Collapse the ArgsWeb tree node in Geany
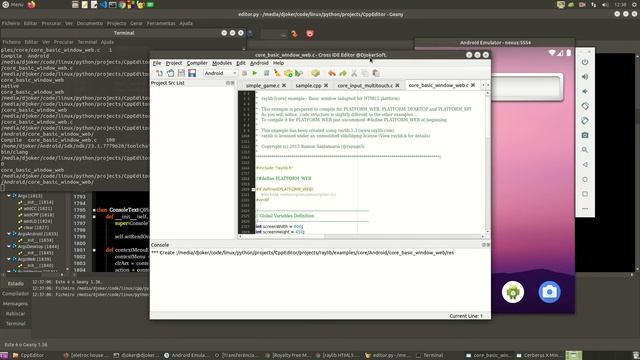The width and height of the screenshot is (640, 360). [x=9, y=259]
